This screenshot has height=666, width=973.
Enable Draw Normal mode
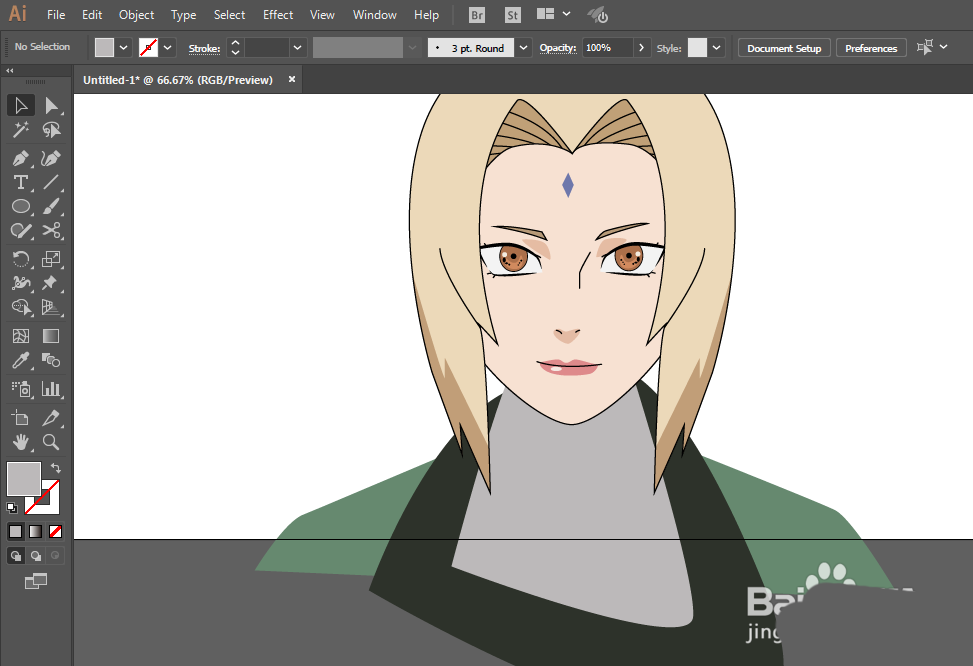(16, 556)
